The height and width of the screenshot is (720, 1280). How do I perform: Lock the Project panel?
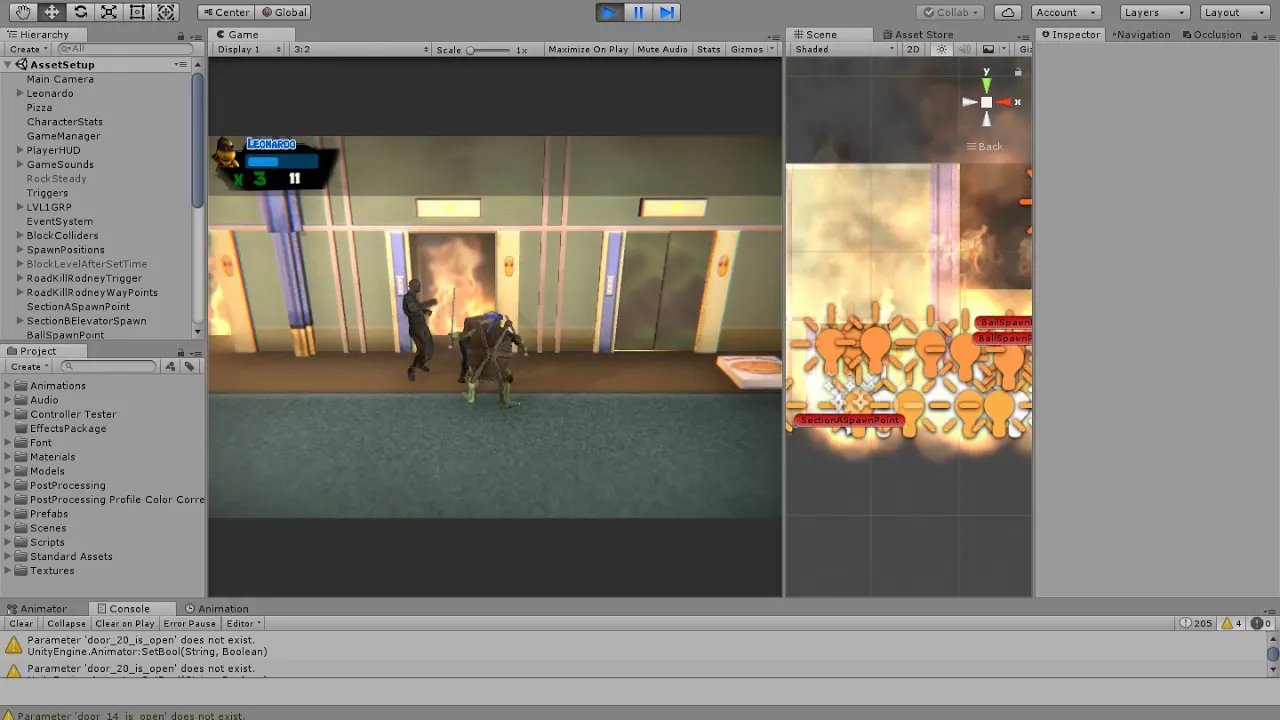coord(181,351)
